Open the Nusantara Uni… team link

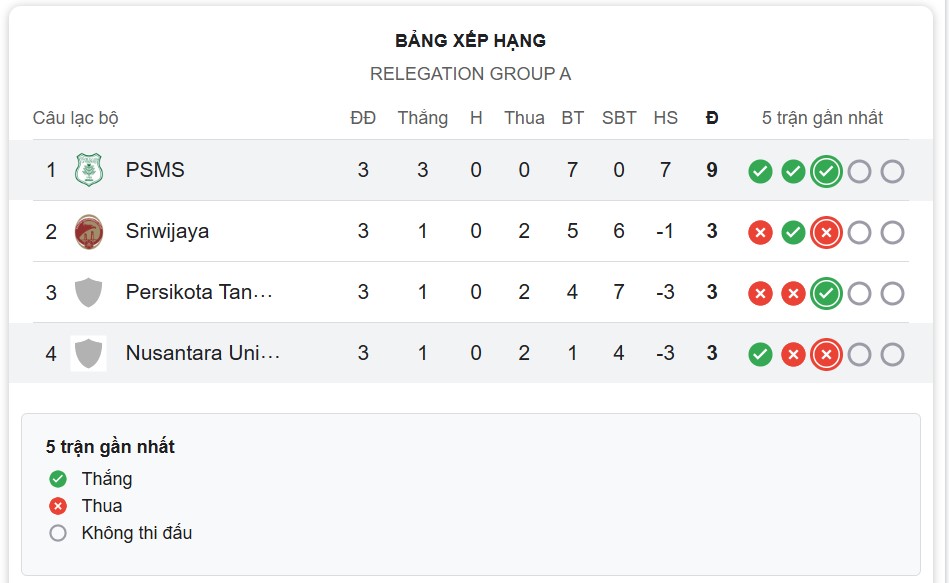tap(203, 353)
